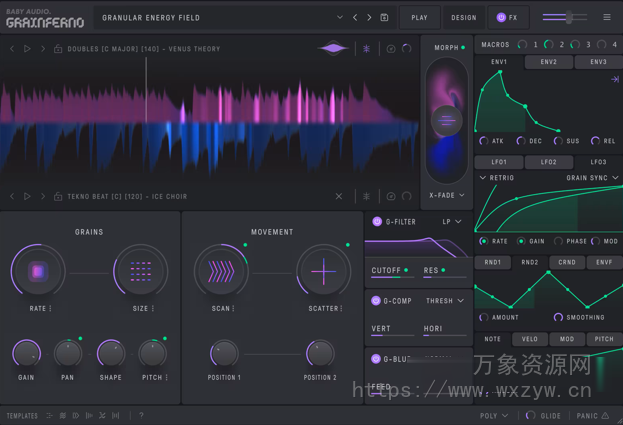Image resolution: width=623 pixels, height=425 pixels.
Task: Select the VELO modulation source tab
Action: pos(530,339)
